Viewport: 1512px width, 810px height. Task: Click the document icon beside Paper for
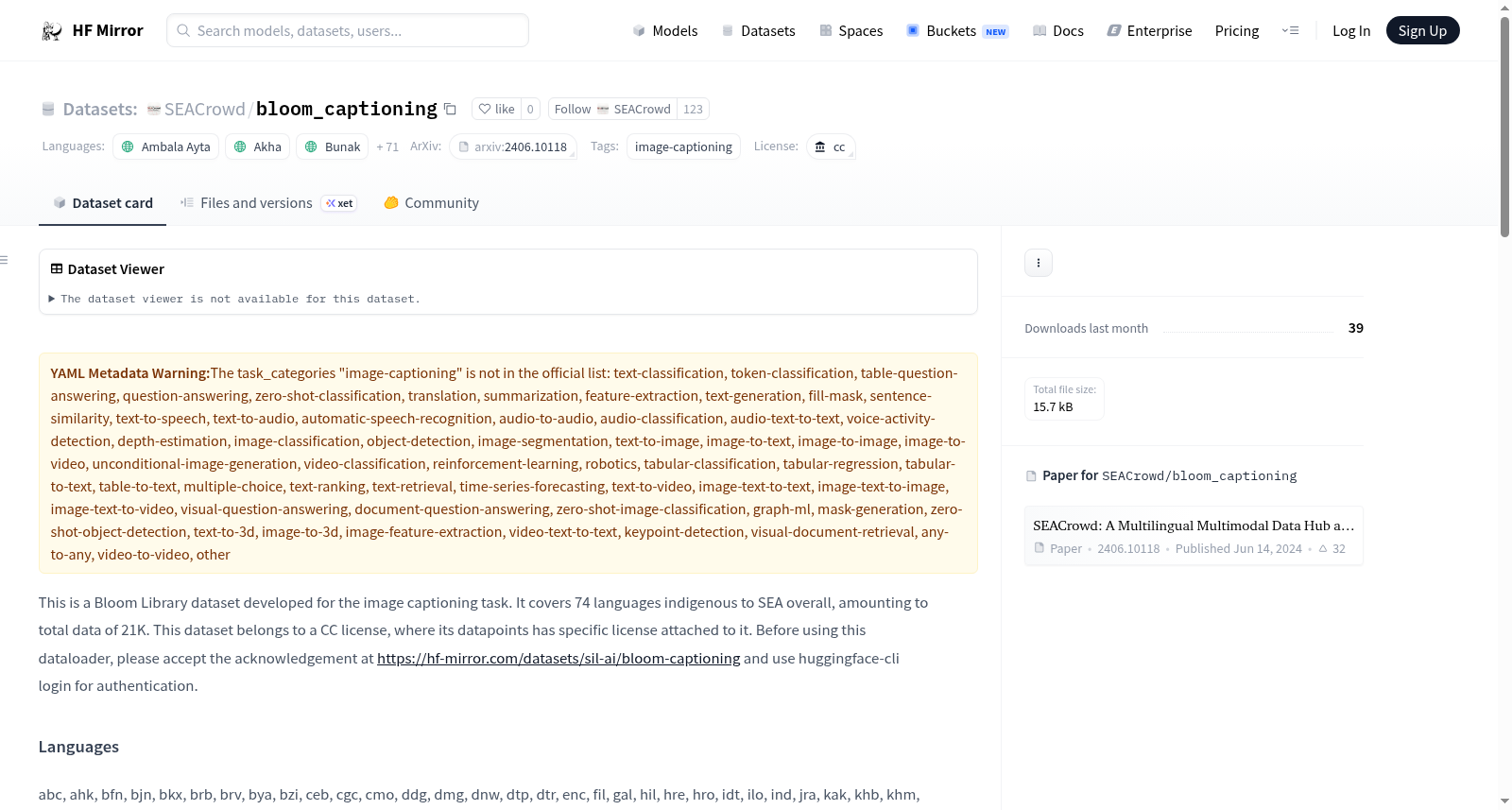(1031, 476)
